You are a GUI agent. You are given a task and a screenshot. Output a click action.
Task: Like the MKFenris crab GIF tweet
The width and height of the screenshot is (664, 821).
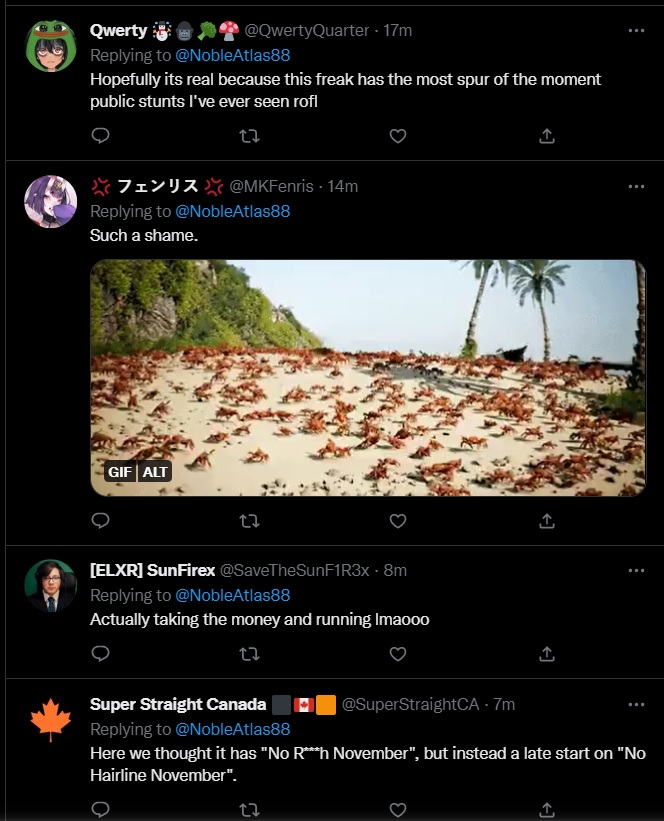398,520
